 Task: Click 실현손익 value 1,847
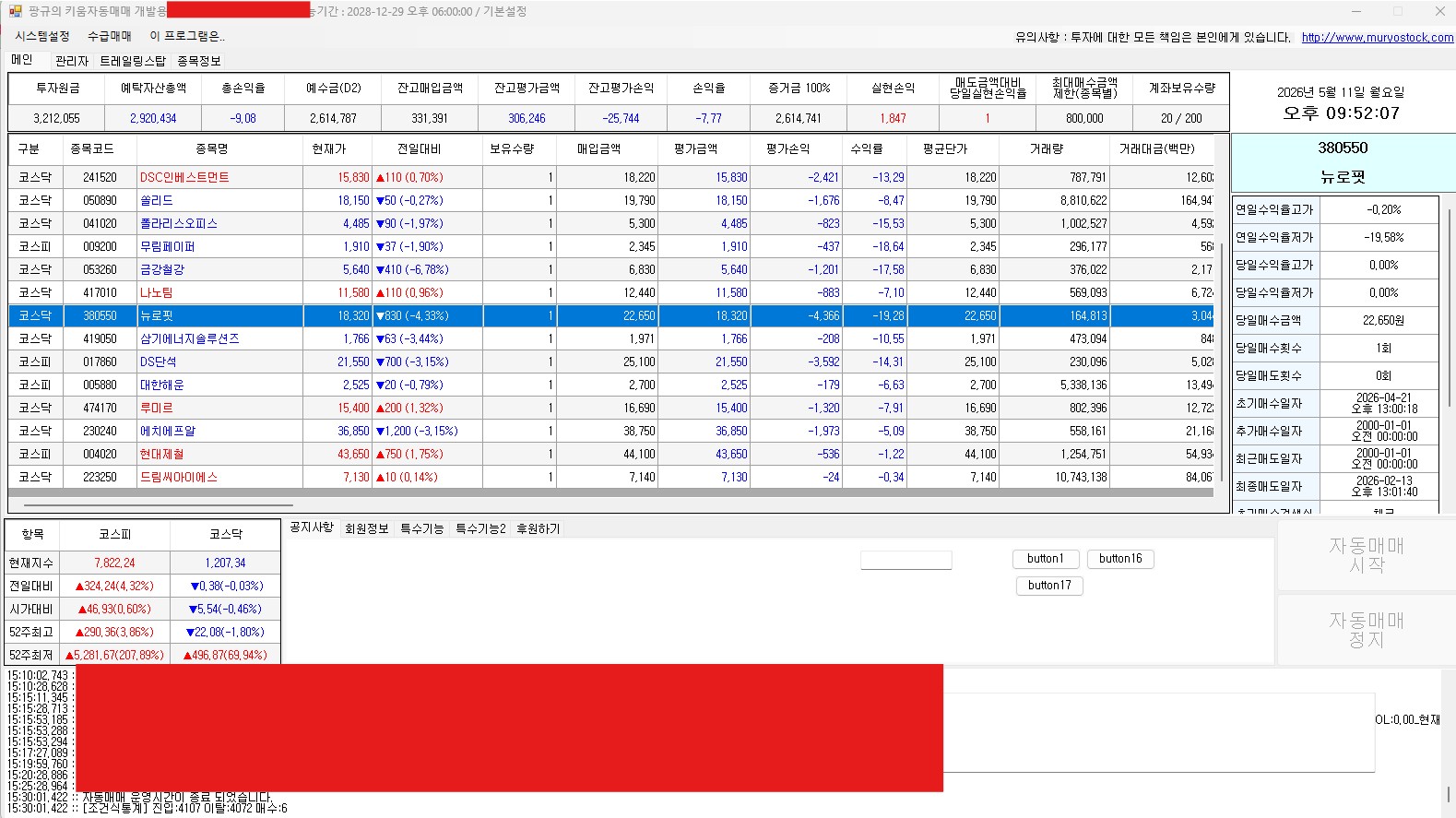coord(893,118)
